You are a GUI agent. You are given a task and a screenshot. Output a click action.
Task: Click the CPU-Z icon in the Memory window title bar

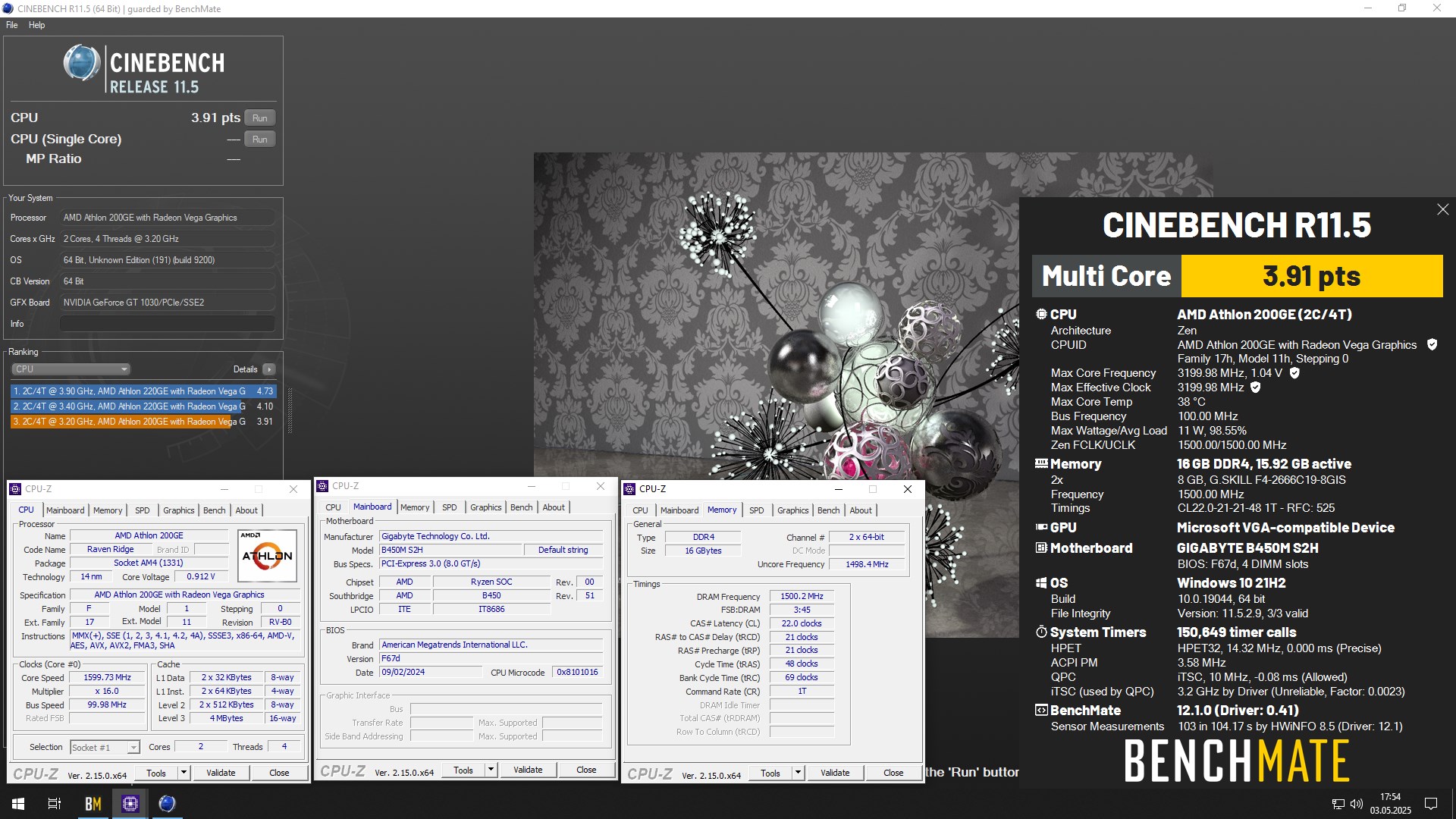point(629,489)
